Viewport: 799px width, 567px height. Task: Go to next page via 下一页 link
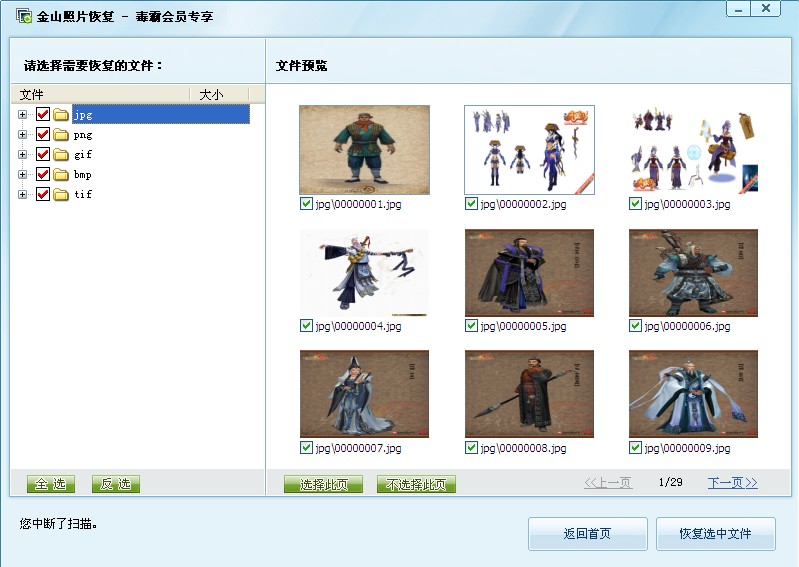click(732, 483)
